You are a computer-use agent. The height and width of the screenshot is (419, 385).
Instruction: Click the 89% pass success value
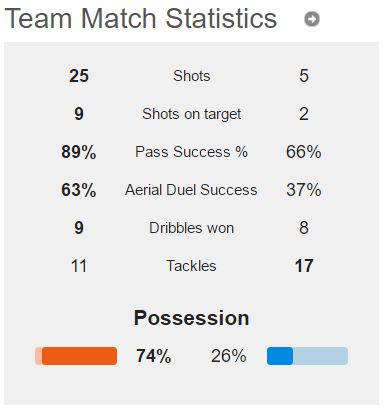[x=79, y=152]
